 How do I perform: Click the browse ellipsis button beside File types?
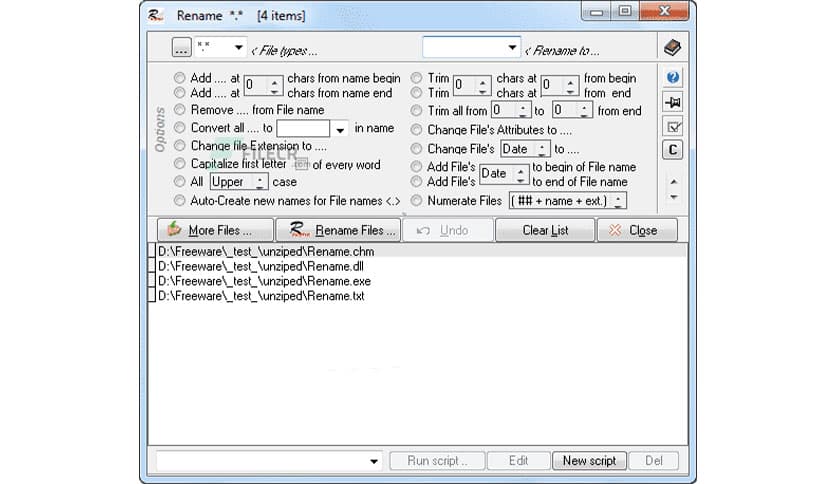click(x=181, y=47)
